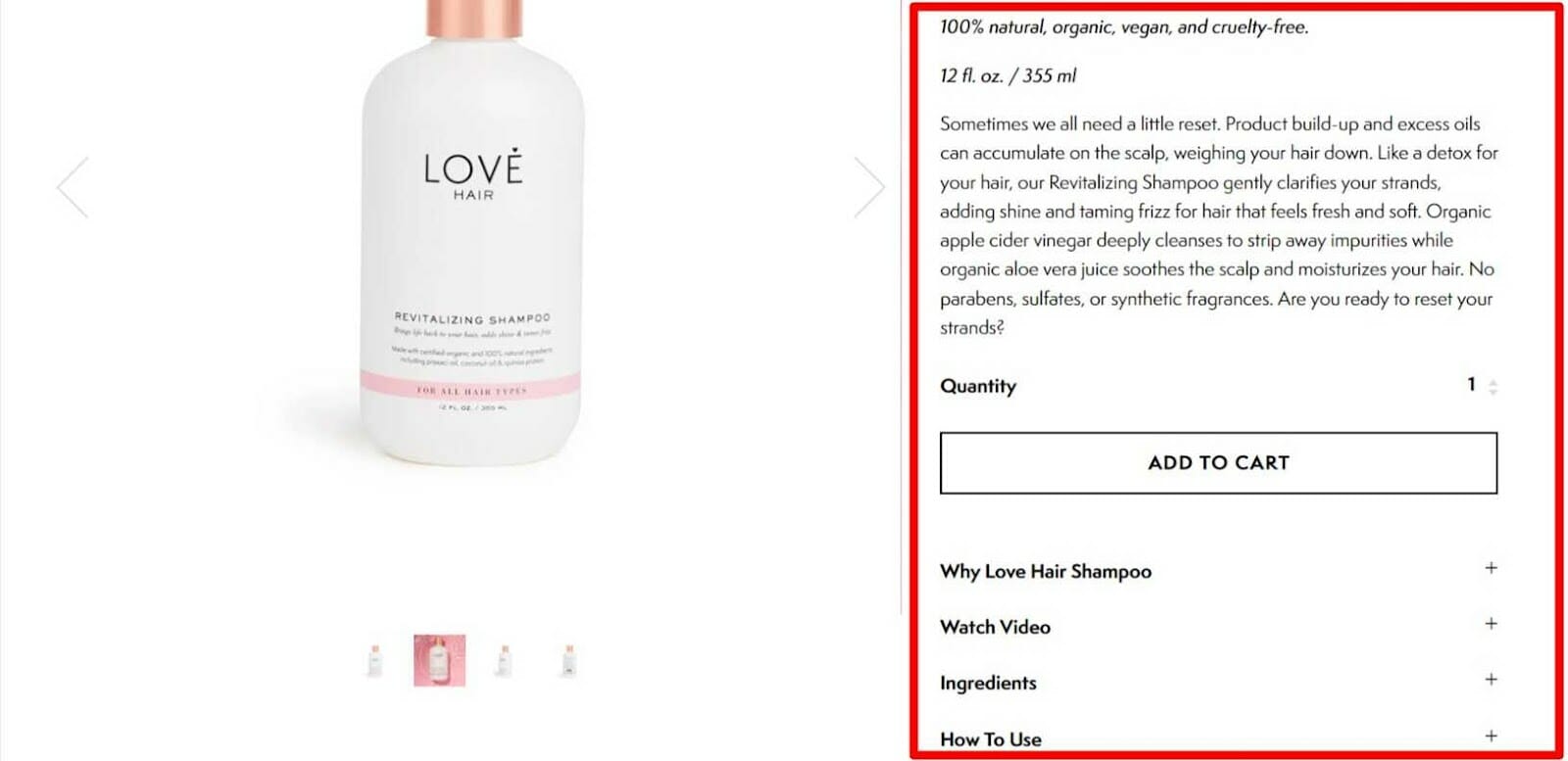The width and height of the screenshot is (1568, 761).
Task: Go to the previous product image arrow
Action: tap(73, 187)
